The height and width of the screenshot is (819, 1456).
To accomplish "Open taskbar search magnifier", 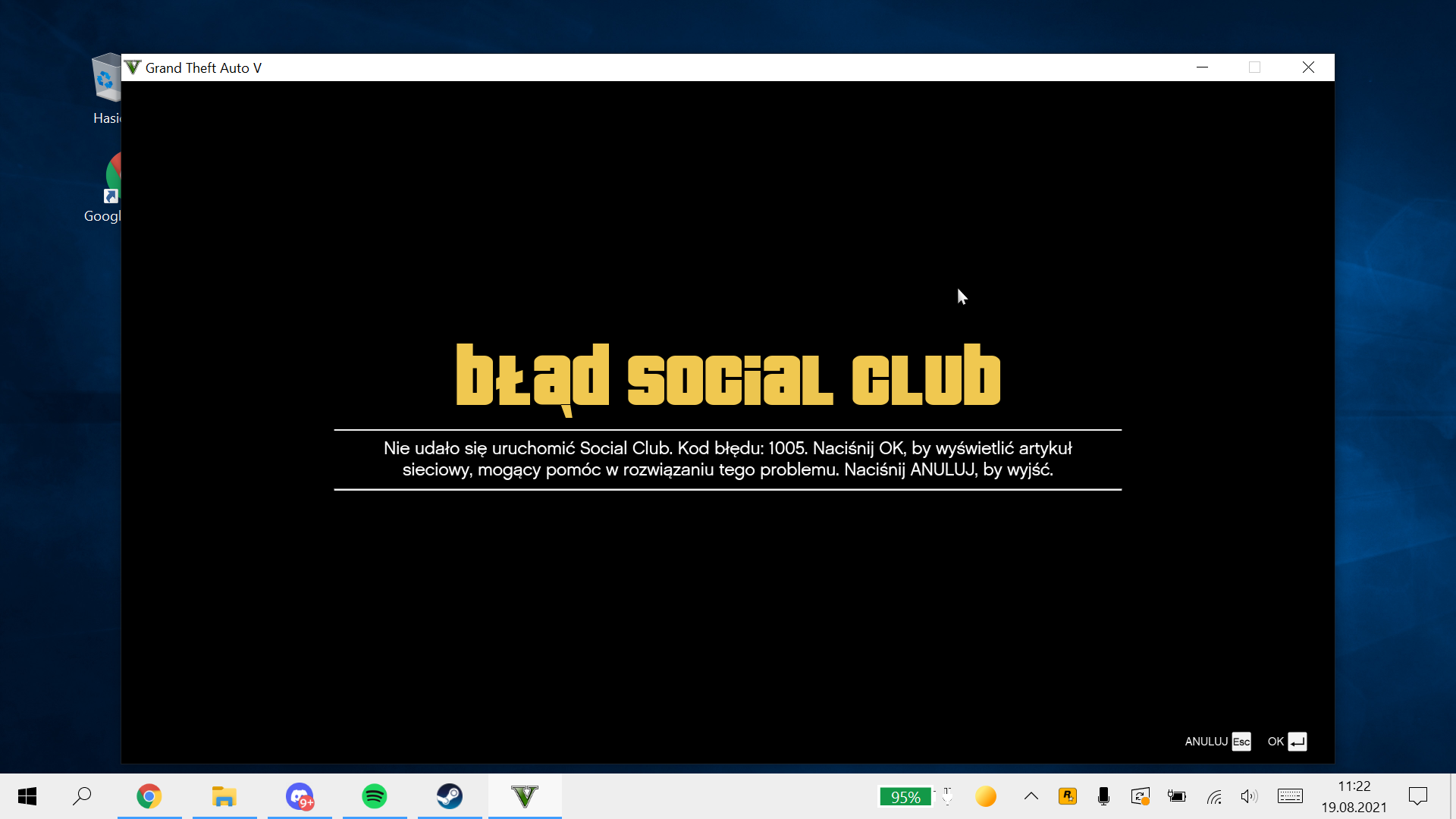I will point(82,796).
